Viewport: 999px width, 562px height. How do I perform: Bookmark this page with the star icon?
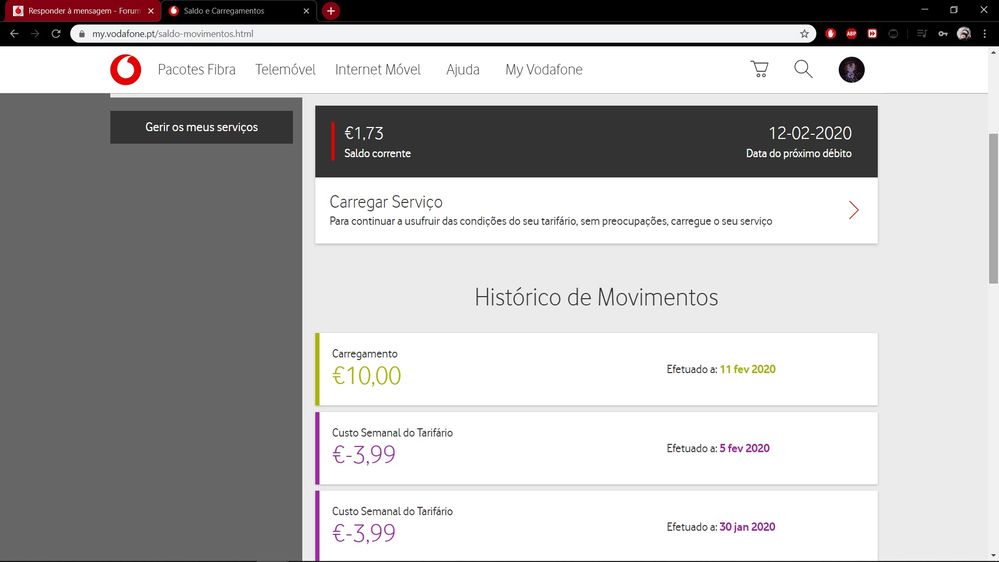804,33
